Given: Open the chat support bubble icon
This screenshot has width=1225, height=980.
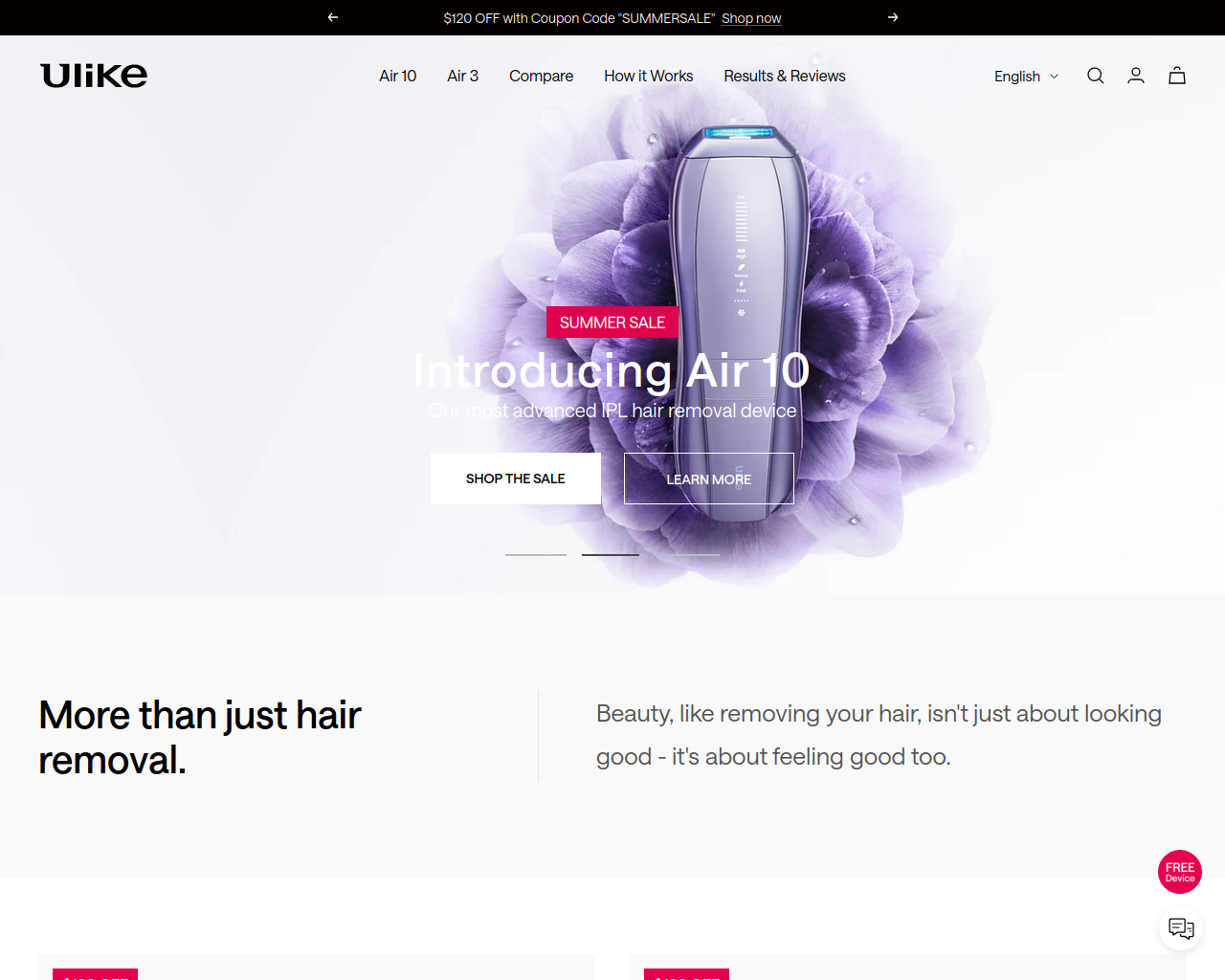Looking at the screenshot, I should point(1181,928).
